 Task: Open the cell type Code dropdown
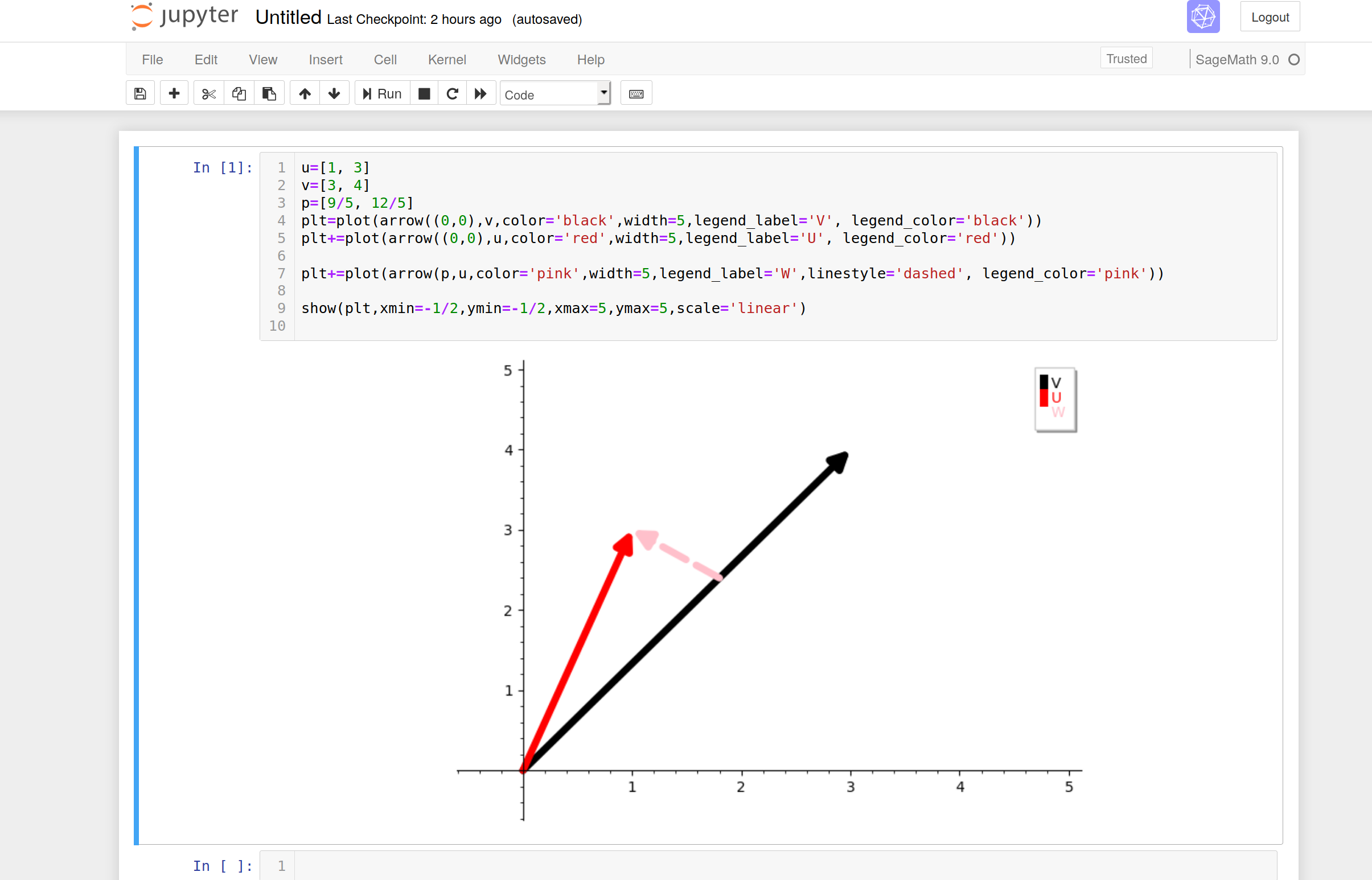(x=555, y=94)
